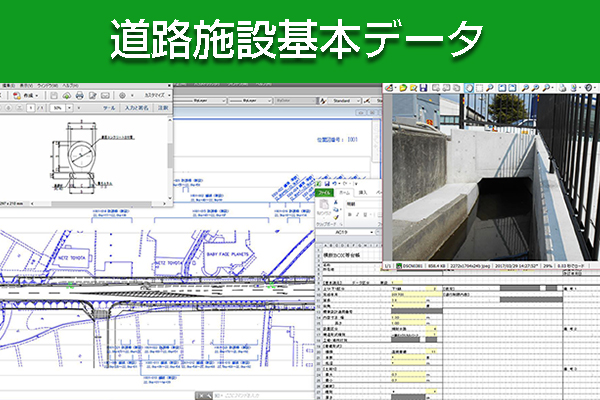The width and height of the screenshot is (600, 400).
Task: Open the ファイル tab in Excel
Action: [x=324, y=192]
